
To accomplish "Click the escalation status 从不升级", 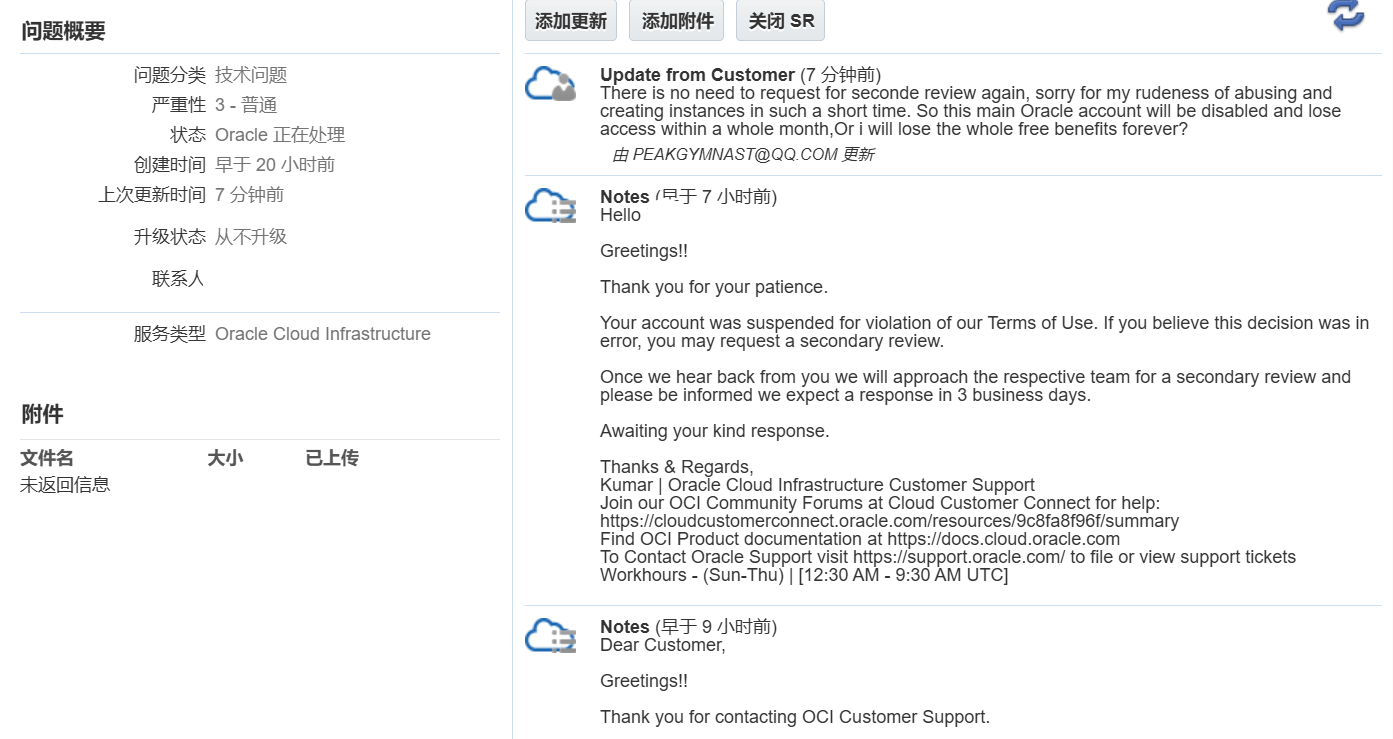I will pos(251,237).
